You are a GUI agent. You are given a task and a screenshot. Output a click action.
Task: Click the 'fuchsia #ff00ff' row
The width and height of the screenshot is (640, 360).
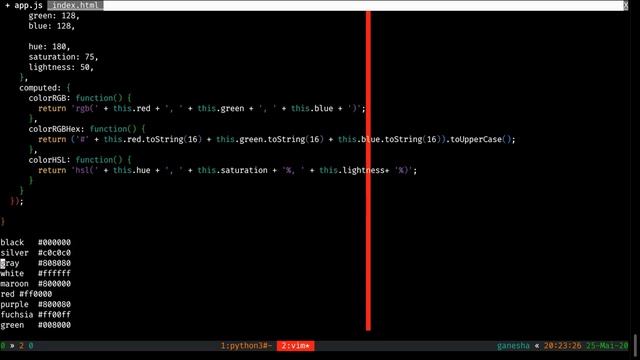click(x=36, y=315)
